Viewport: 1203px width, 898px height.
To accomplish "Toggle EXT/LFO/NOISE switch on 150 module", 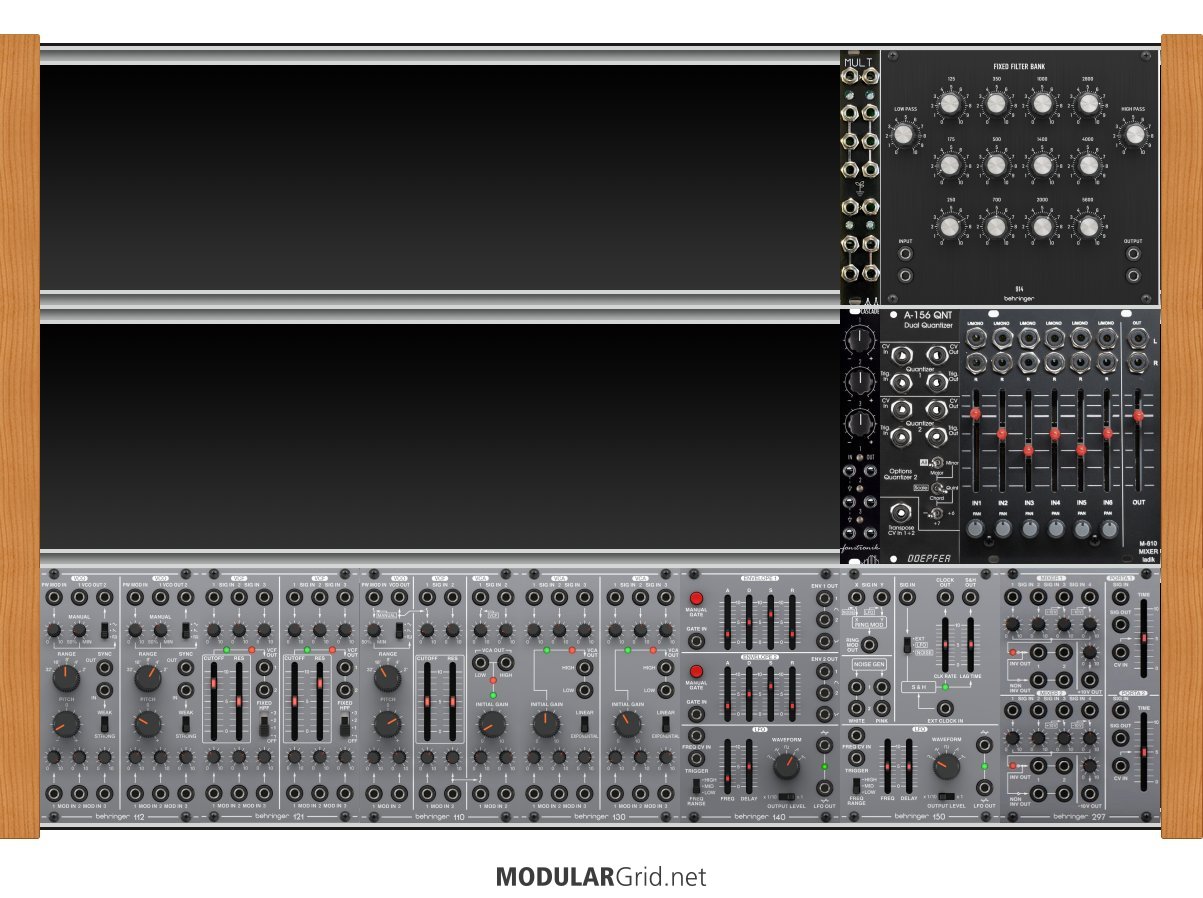I will pos(907,646).
